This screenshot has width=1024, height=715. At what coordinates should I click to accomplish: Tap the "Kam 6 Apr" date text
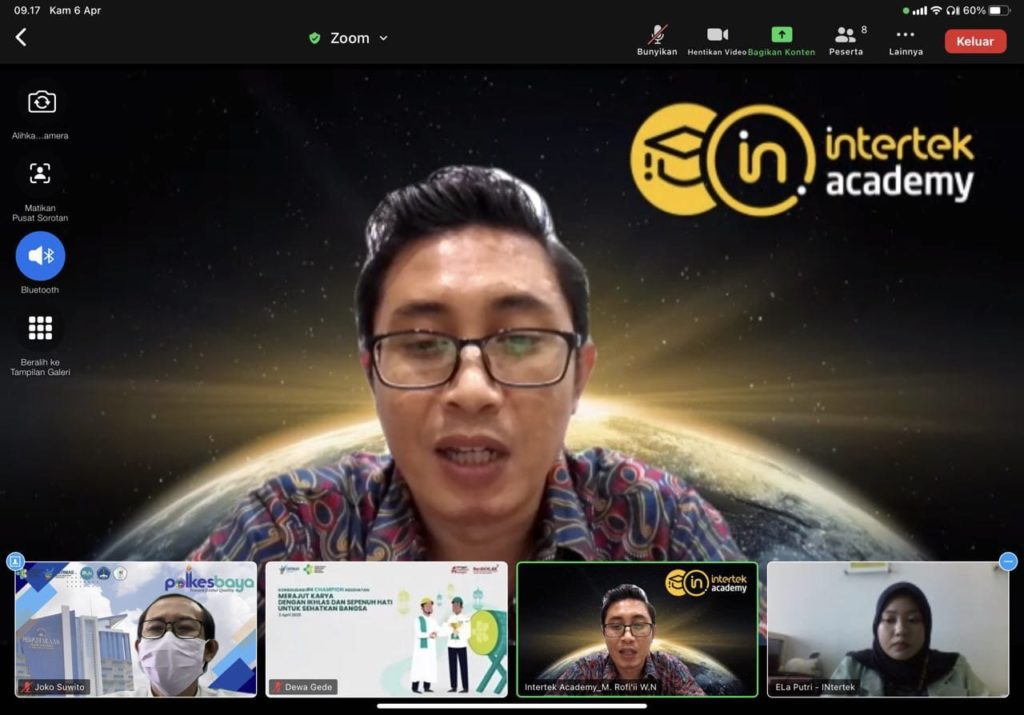[x=75, y=10]
